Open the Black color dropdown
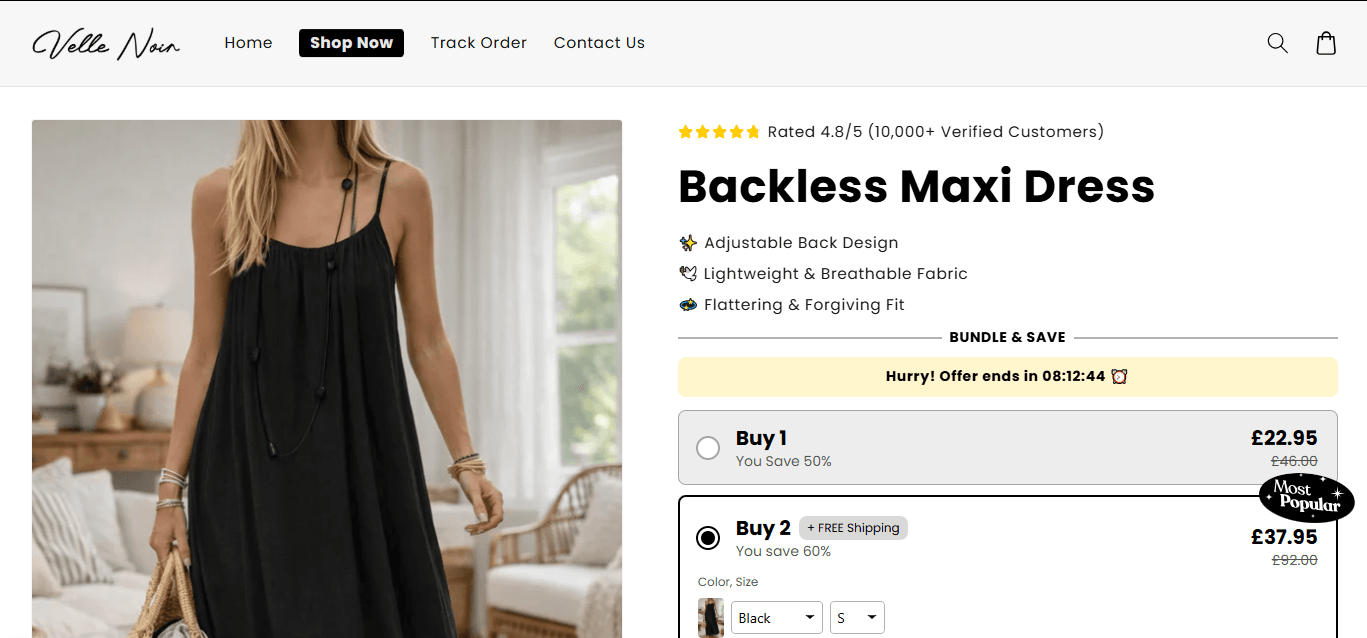This screenshot has height=638, width=1367. click(776, 618)
